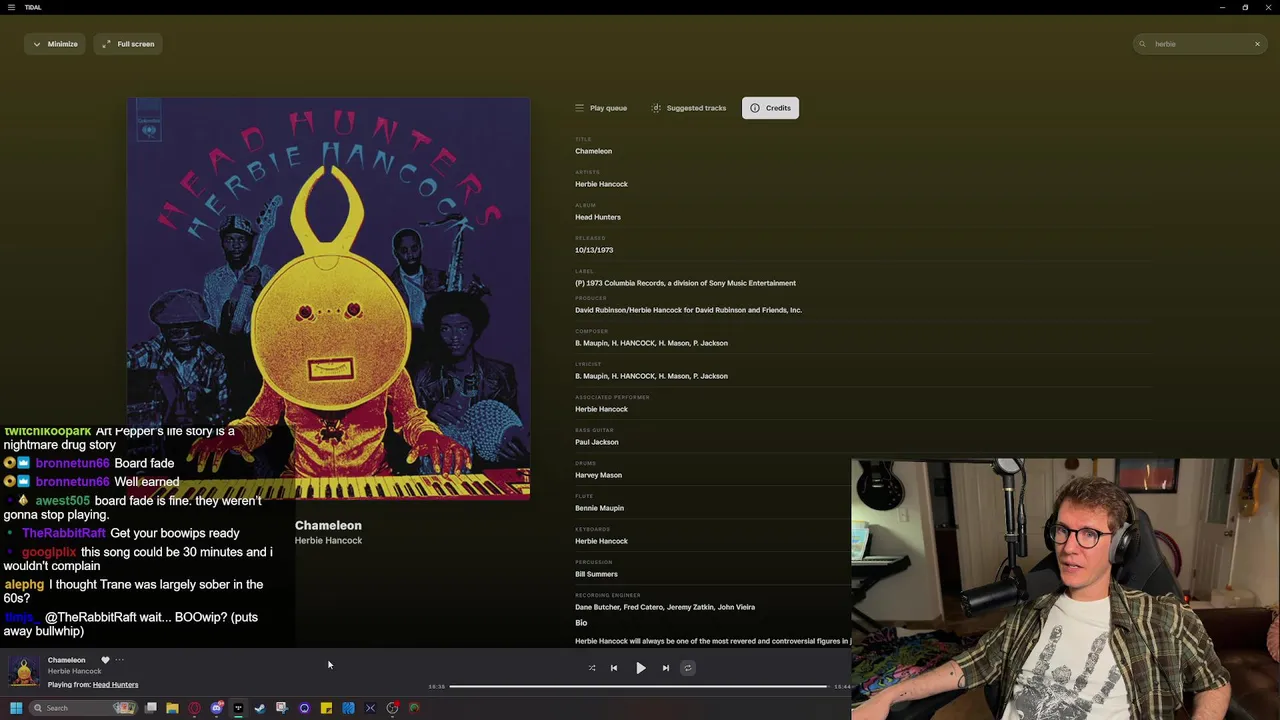Viewport: 1280px width, 720px height.
Task: Open the Suggested tracks tab
Action: pos(689,108)
